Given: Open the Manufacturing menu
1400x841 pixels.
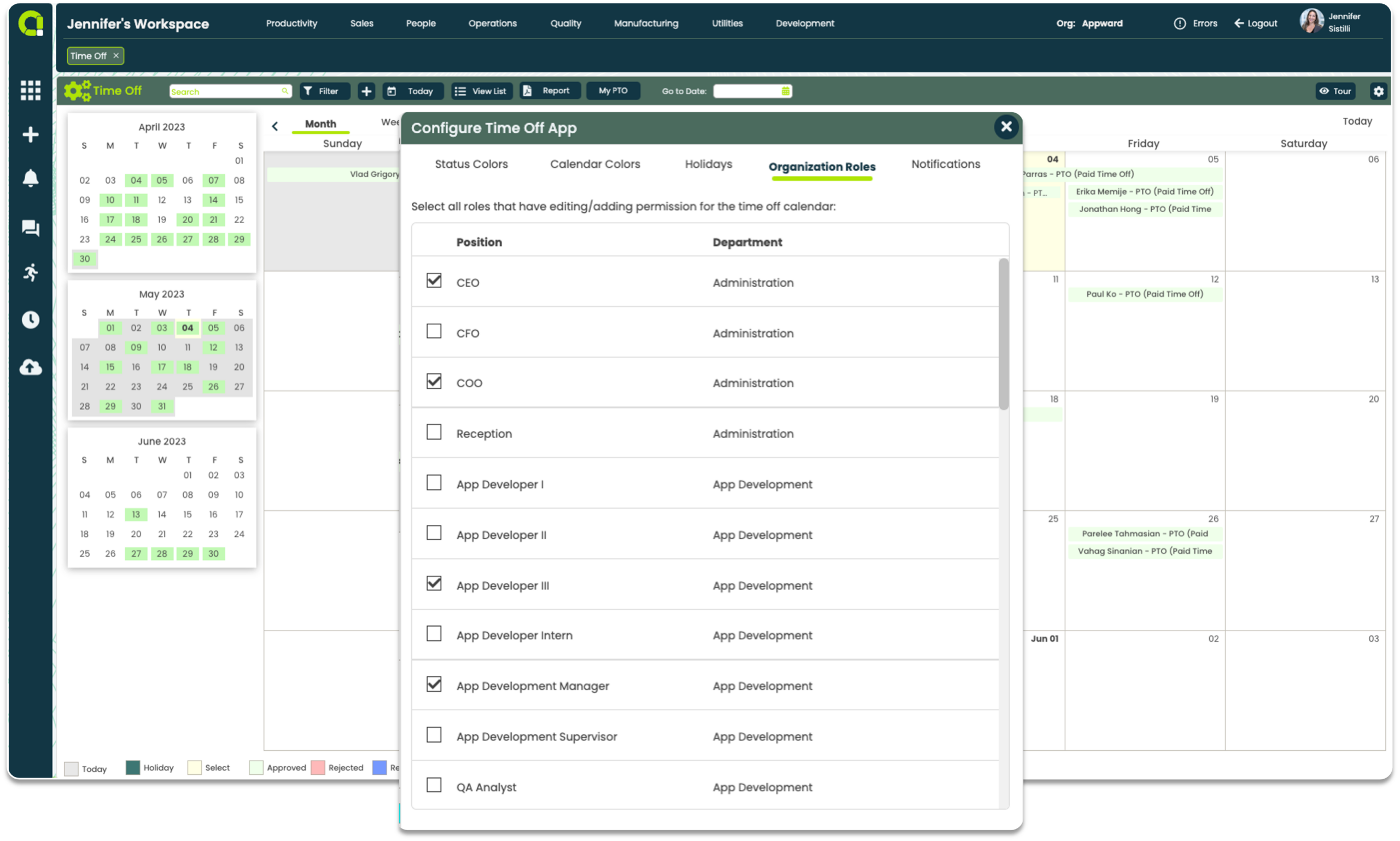Looking at the screenshot, I should coord(646,23).
